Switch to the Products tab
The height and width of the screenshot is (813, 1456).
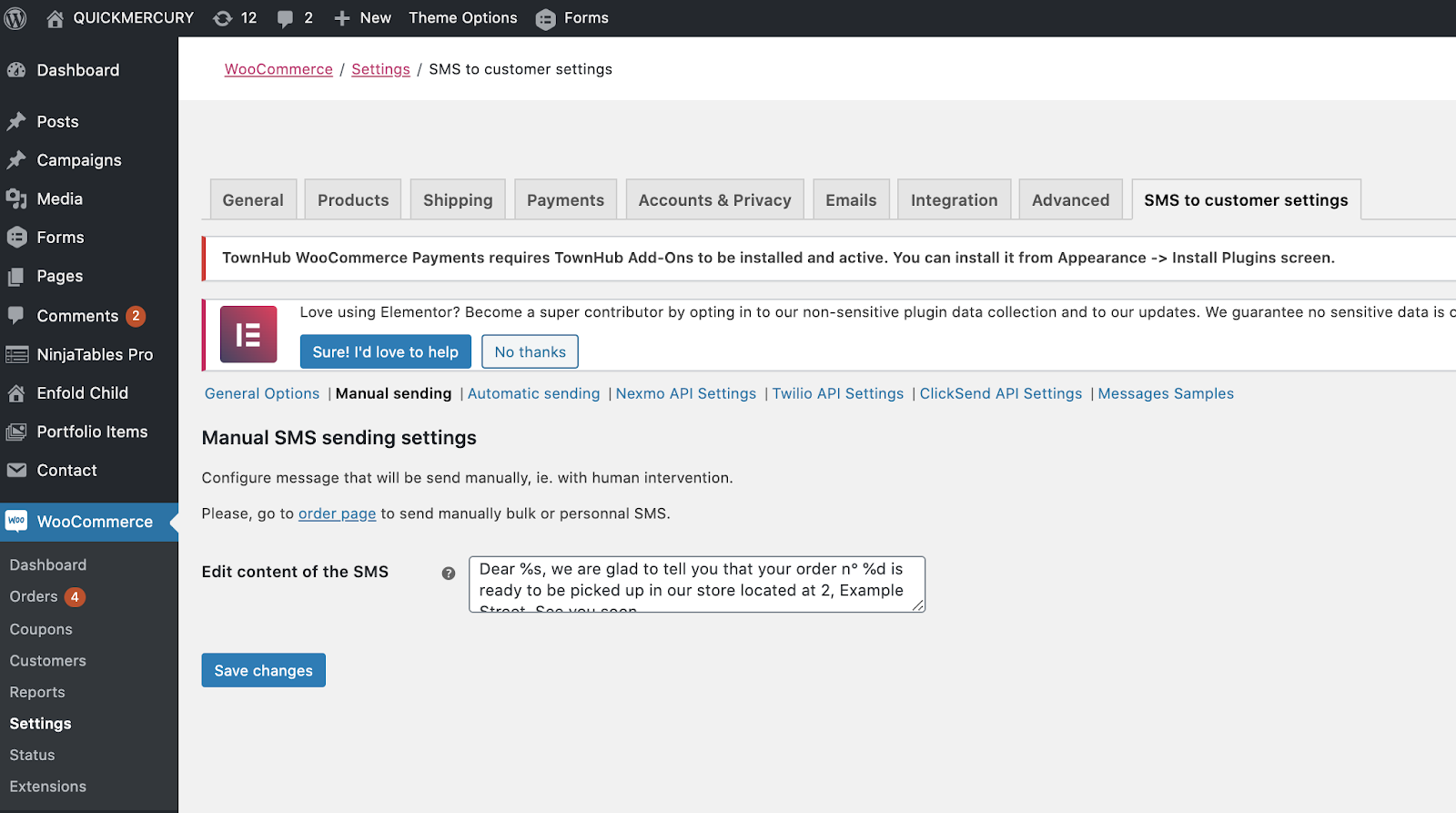click(x=353, y=200)
